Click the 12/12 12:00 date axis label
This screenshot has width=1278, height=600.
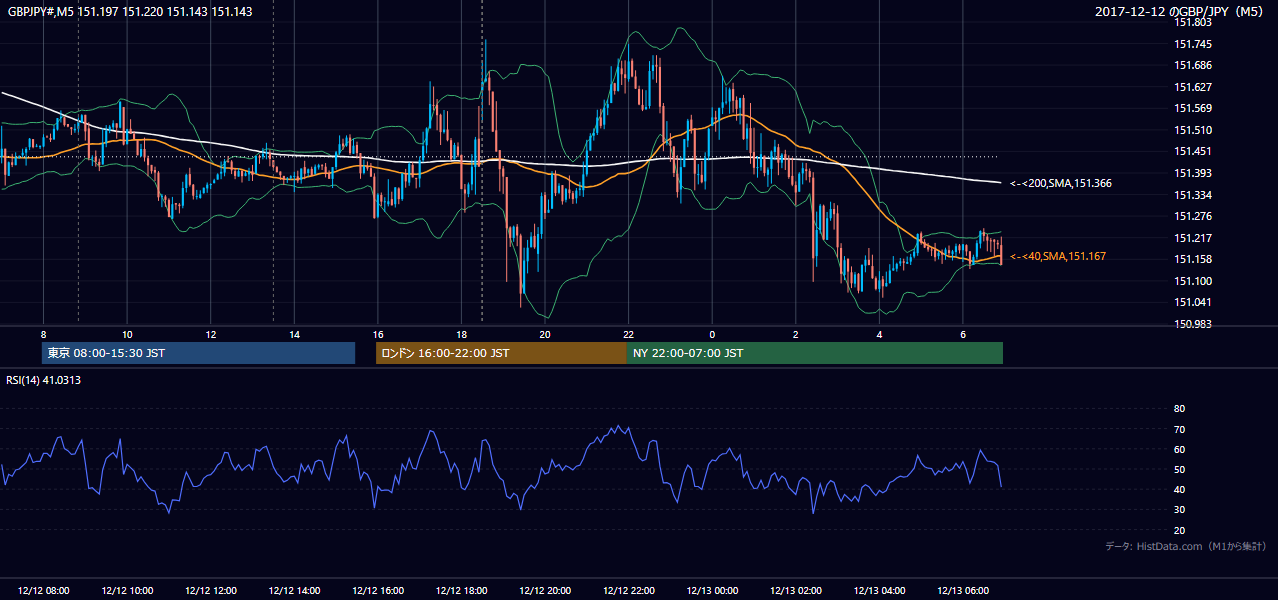coord(211,591)
